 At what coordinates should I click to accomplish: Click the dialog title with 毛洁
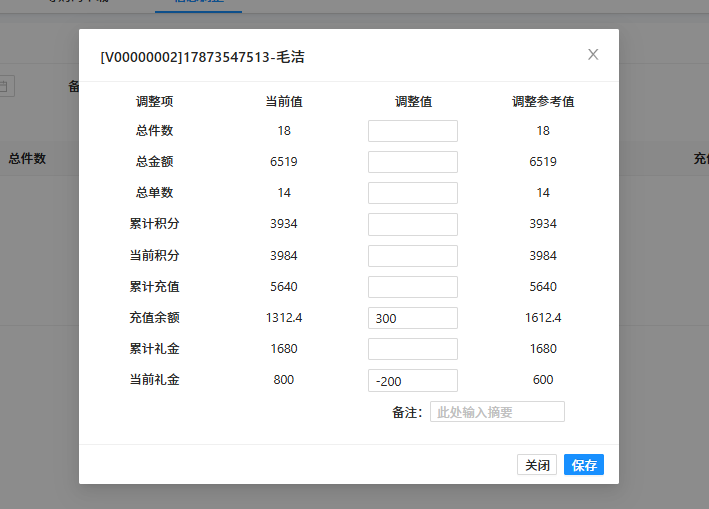tap(202, 57)
